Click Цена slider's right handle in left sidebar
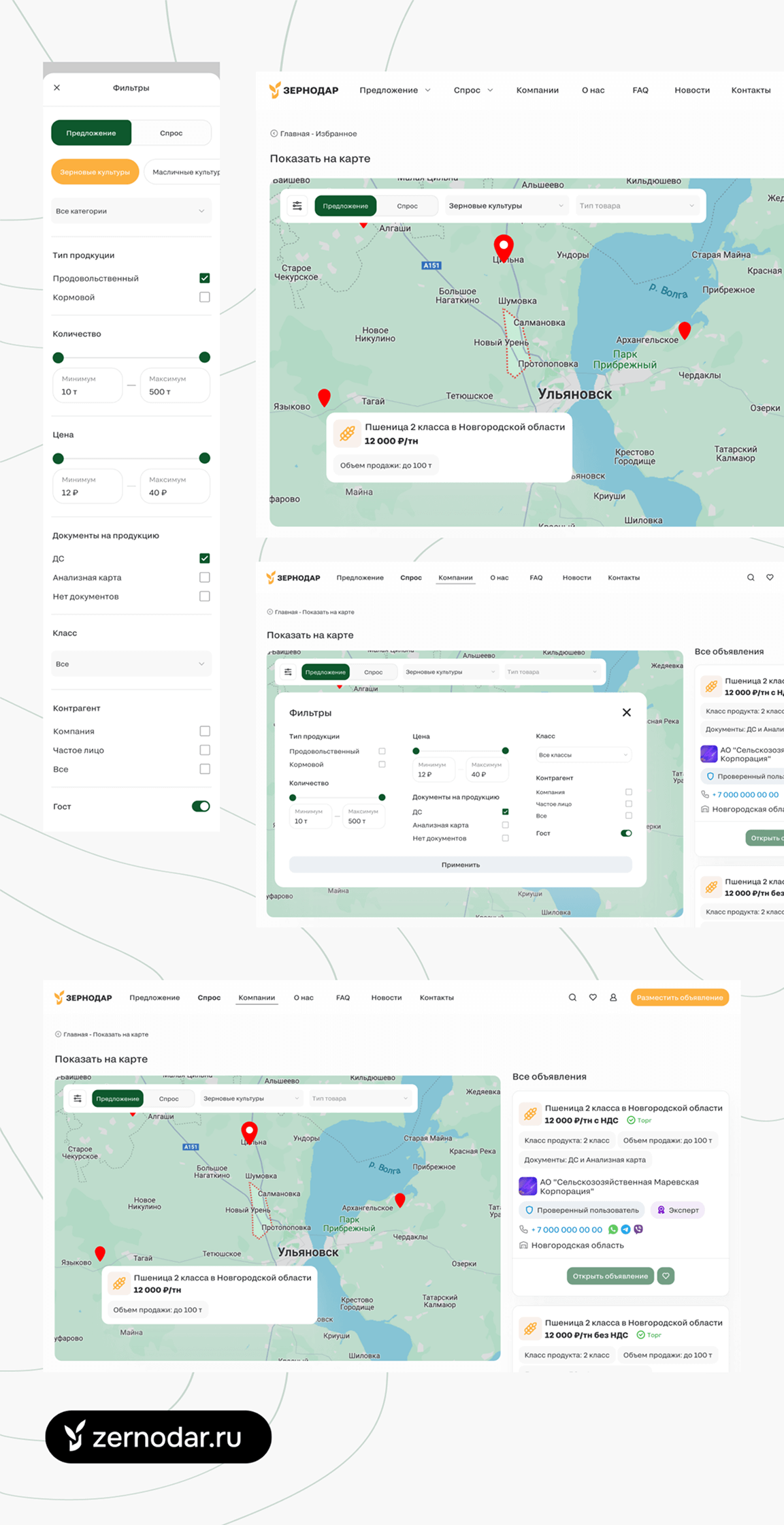784x1525 pixels. click(204, 458)
